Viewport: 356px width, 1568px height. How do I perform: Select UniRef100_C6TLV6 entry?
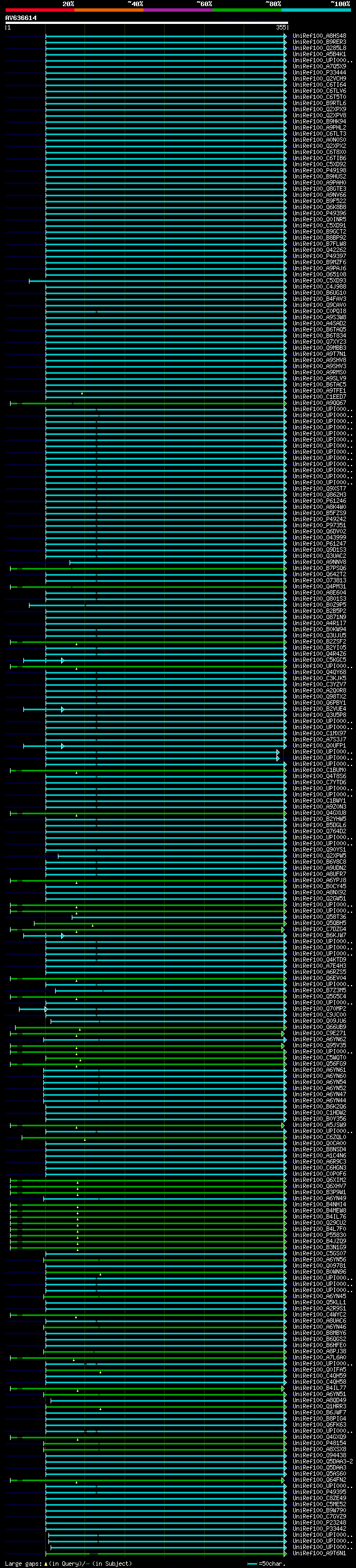coord(319,91)
